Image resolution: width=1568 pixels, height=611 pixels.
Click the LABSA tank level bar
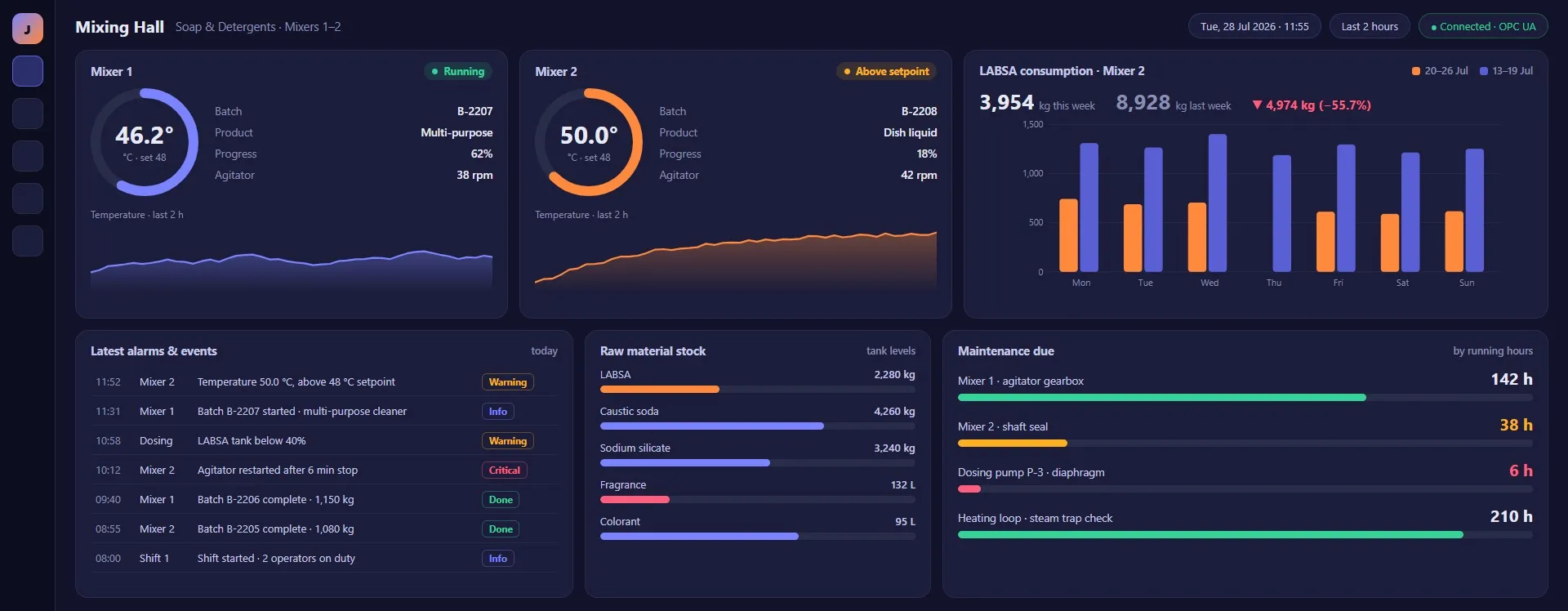[758, 390]
